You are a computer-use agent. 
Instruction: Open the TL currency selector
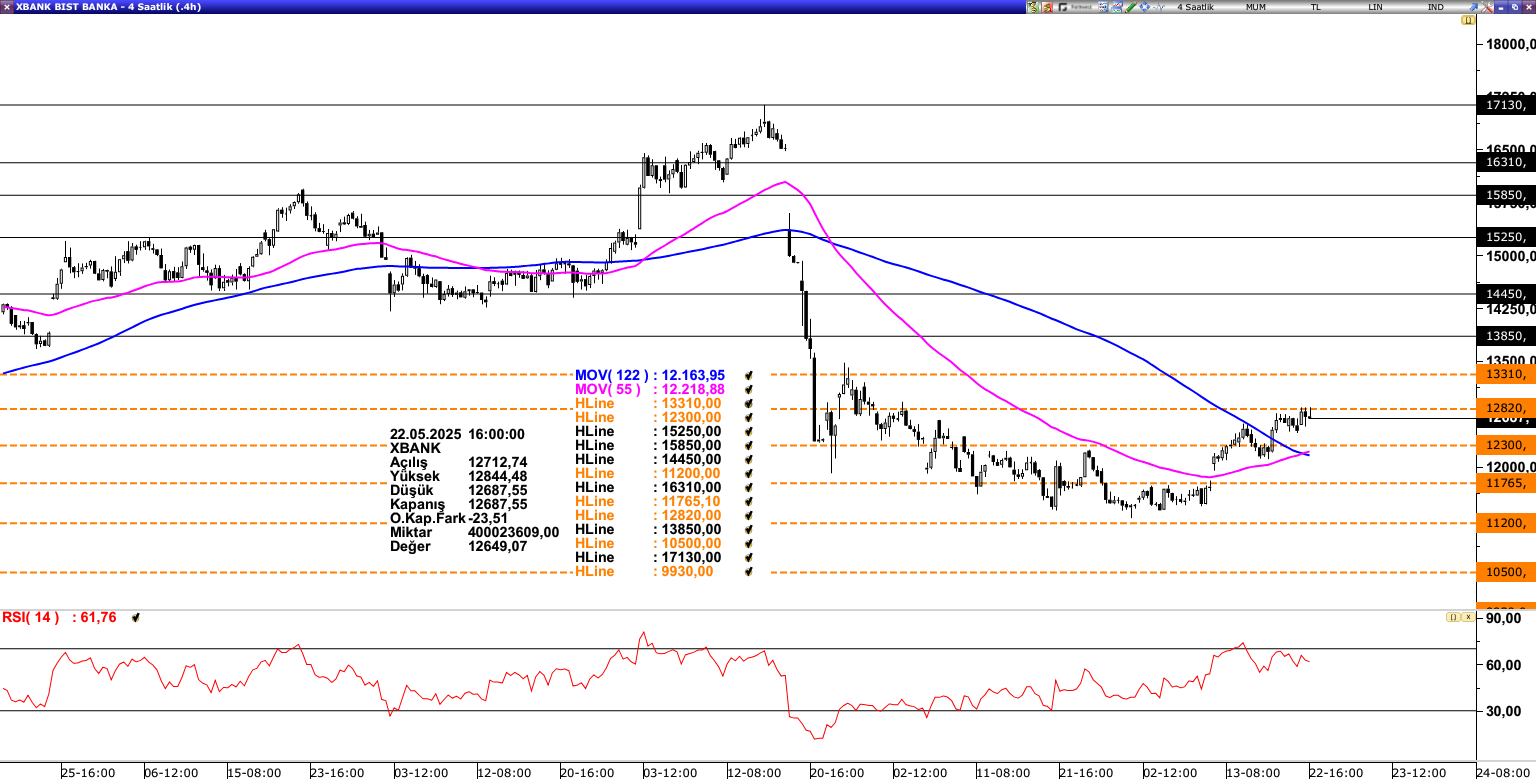click(x=1316, y=7)
